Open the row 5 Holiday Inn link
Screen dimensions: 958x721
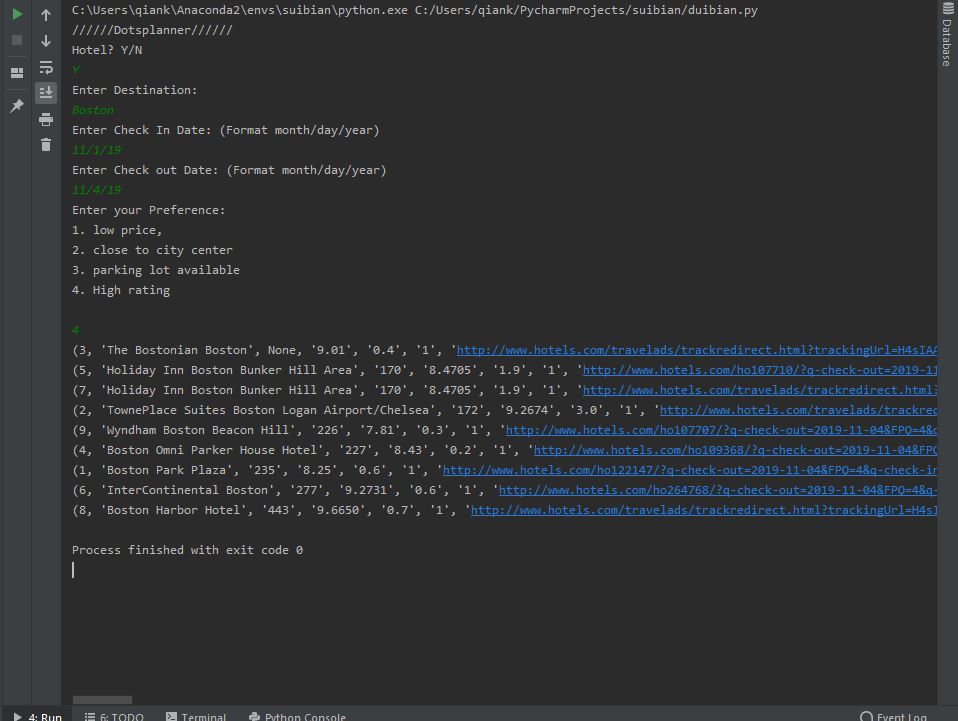pos(759,370)
